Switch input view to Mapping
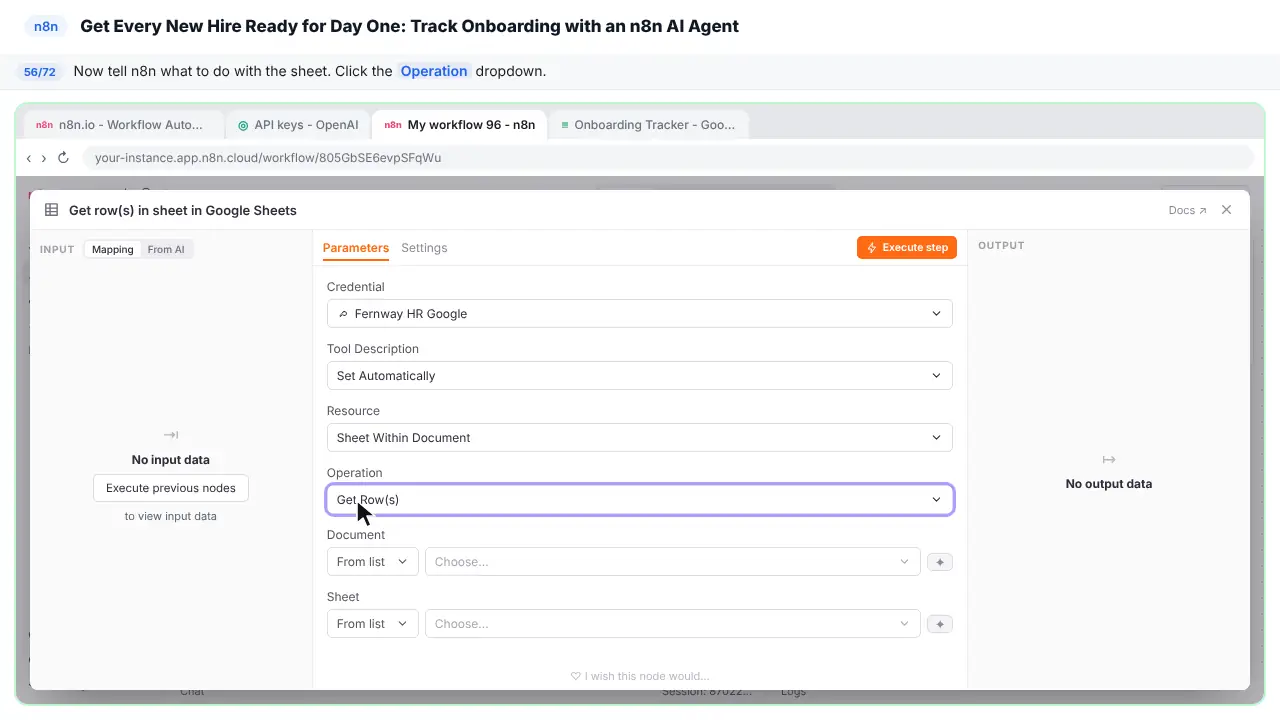 pyautogui.click(x=112, y=249)
